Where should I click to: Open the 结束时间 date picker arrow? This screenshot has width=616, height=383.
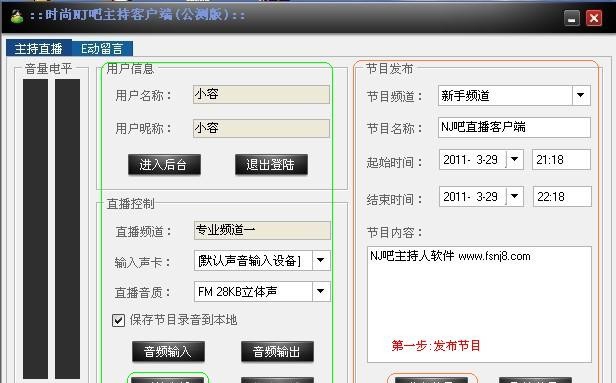(514, 196)
